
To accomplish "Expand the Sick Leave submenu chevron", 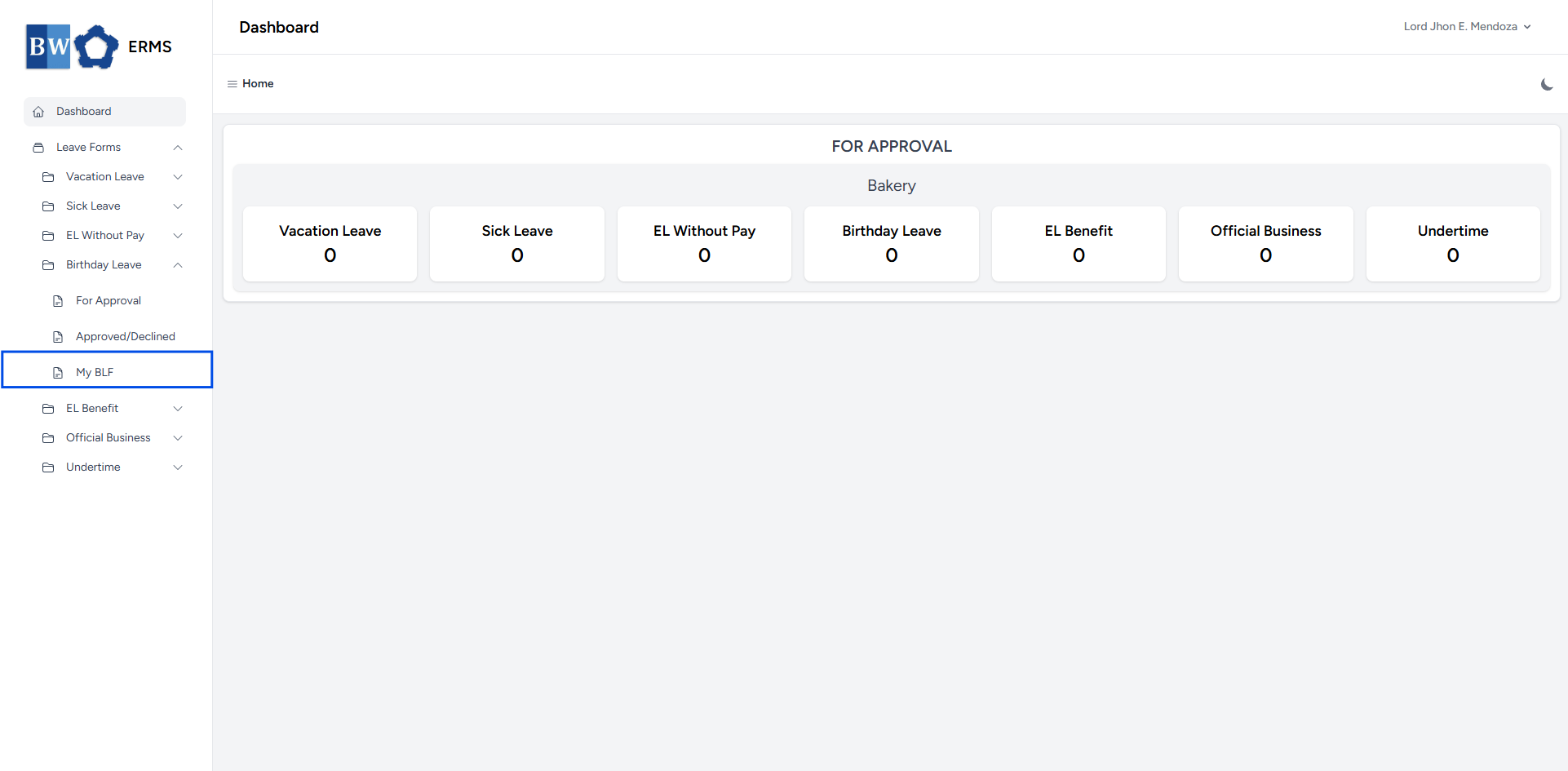I will coord(178,206).
